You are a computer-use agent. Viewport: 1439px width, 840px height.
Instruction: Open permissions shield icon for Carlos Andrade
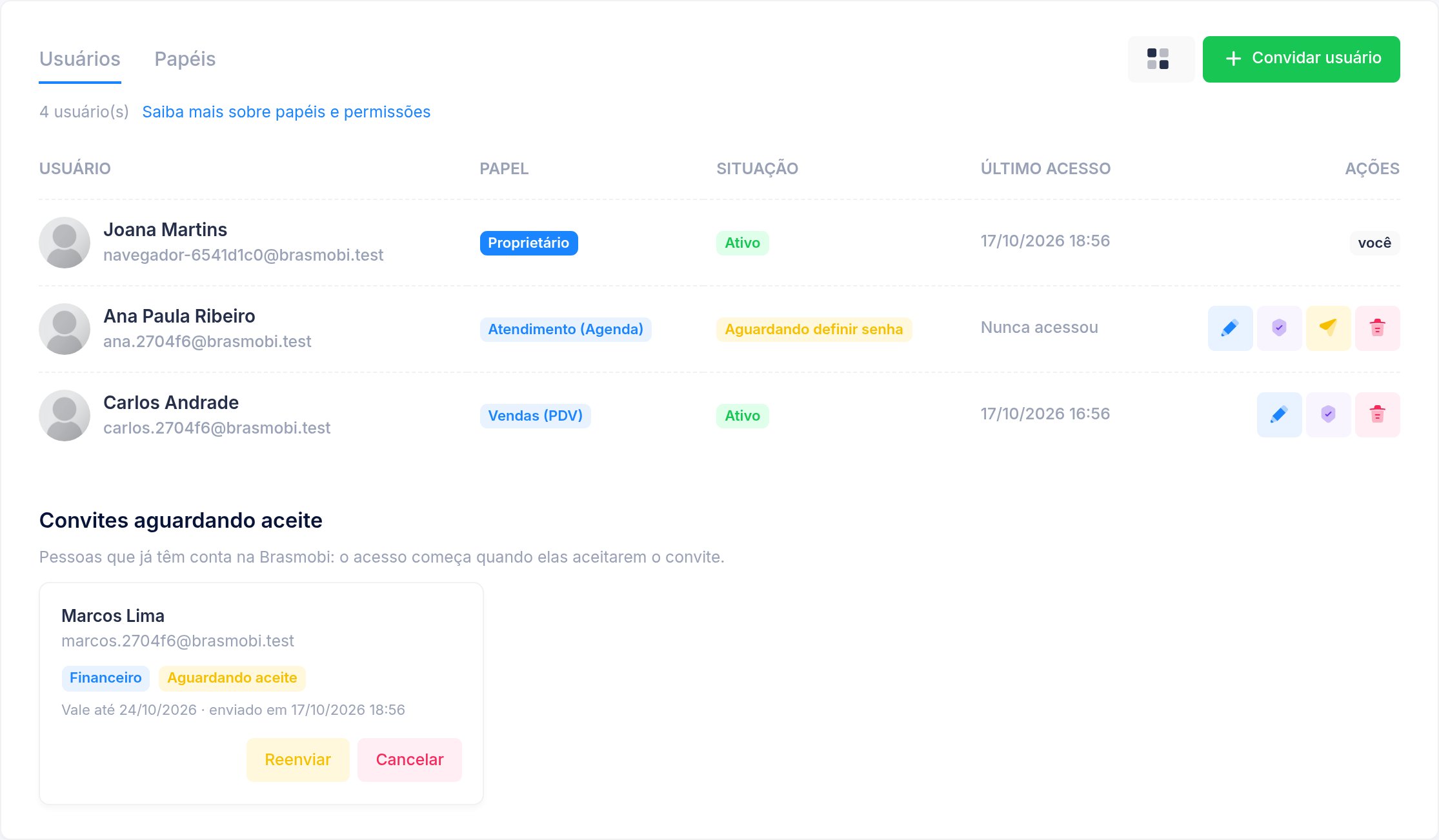[x=1328, y=415]
